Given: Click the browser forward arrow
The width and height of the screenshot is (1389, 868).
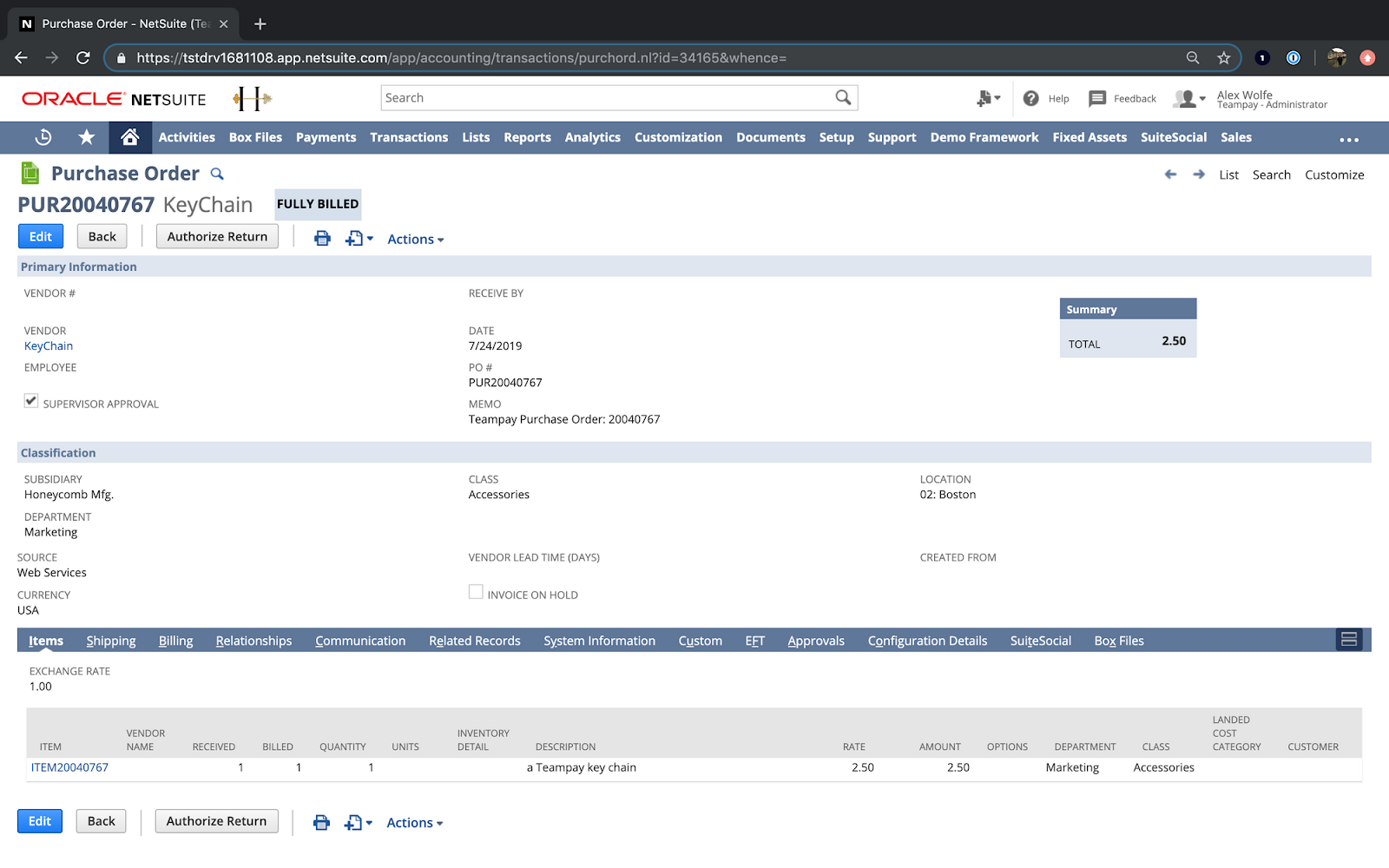Looking at the screenshot, I should coord(52,57).
